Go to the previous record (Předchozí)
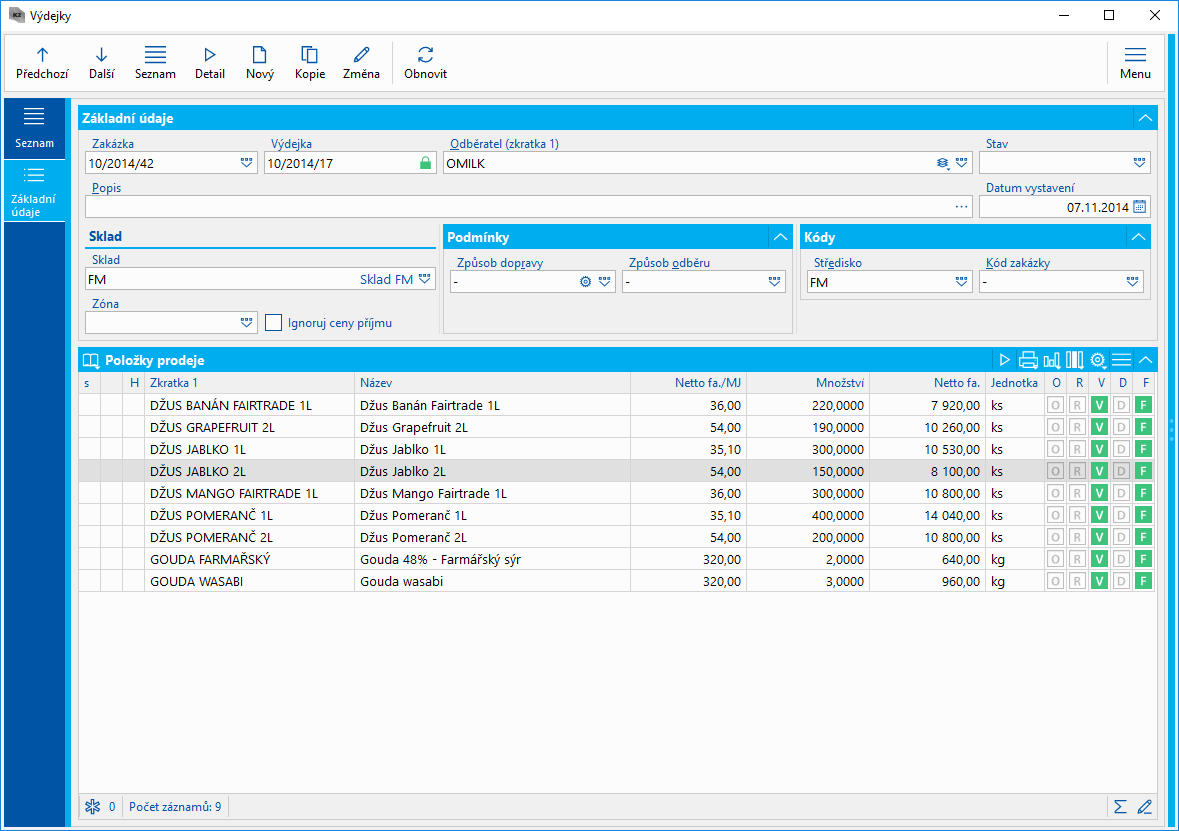This screenshot has width=1179, height=831. tap(42, 62)
